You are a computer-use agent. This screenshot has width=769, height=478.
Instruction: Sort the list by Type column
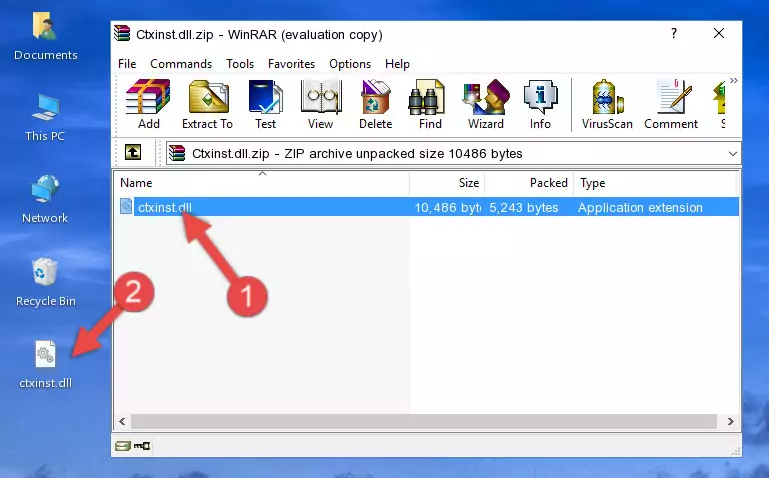click(x=655, y=183)
